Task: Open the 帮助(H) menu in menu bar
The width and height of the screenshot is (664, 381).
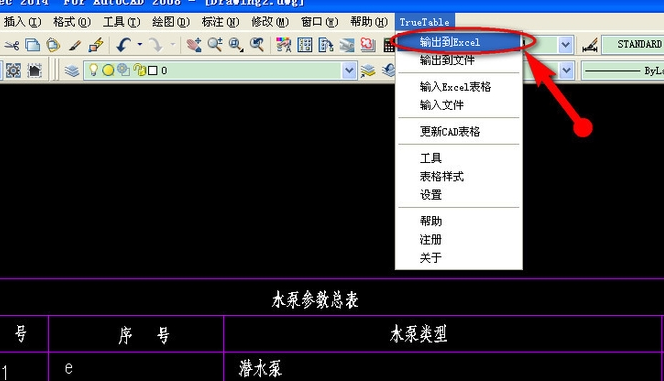Action: (369, 22)
